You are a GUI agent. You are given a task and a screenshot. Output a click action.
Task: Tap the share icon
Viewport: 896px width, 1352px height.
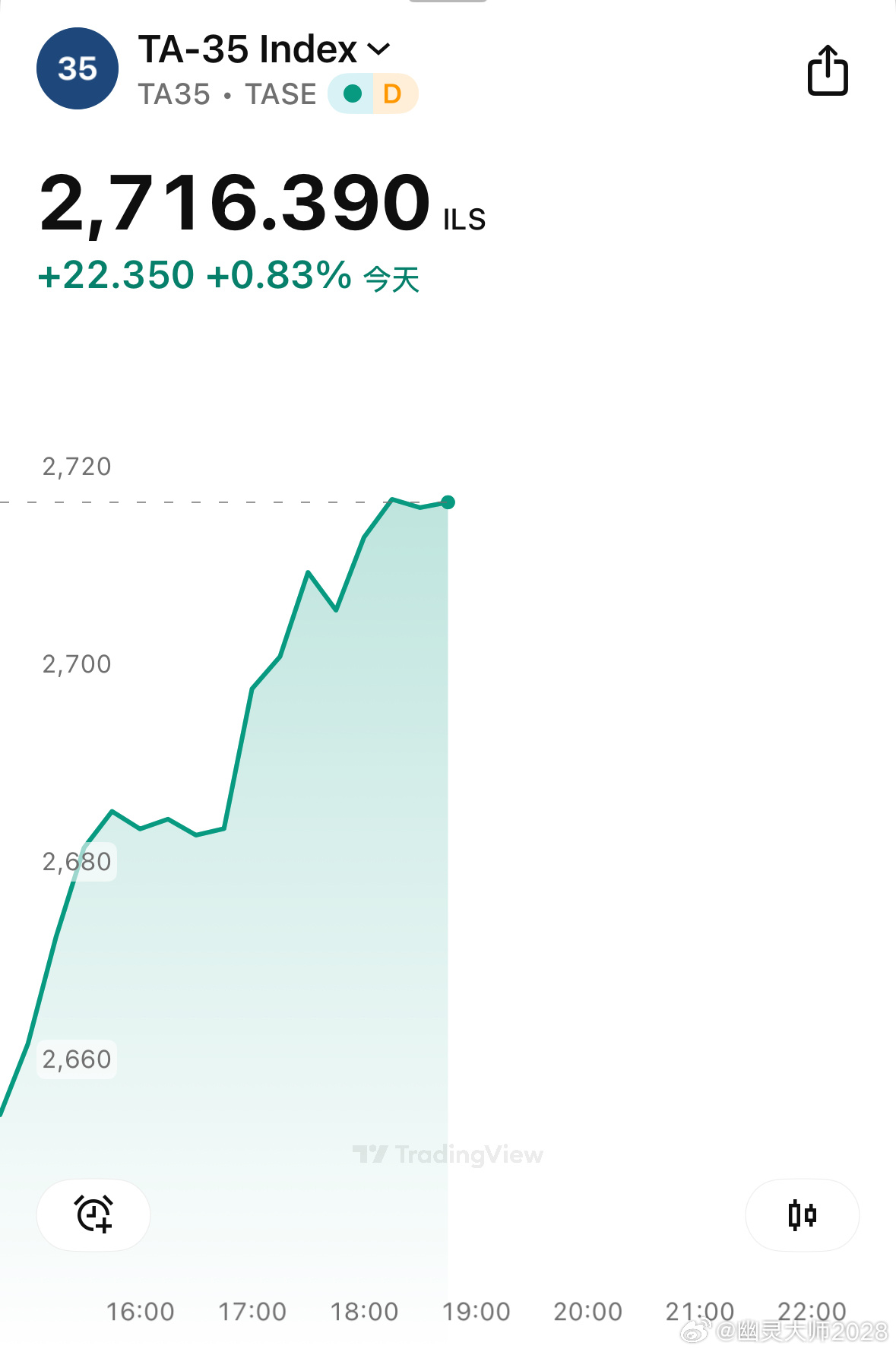coord(827,70)
